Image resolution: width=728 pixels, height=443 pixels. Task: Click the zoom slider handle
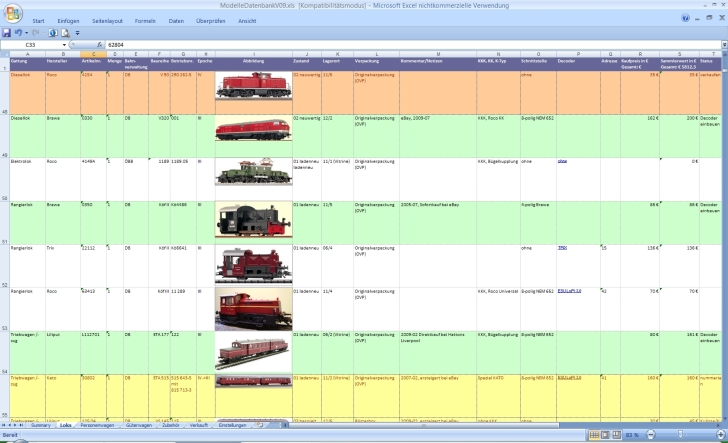(678, 436)
